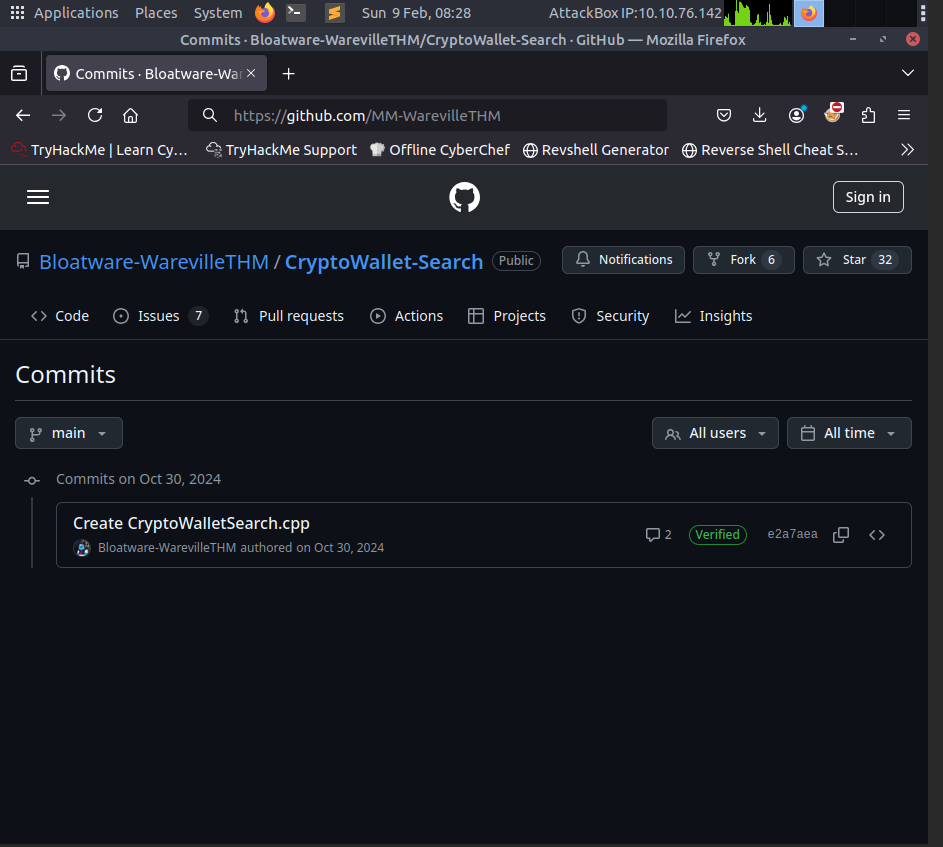The width and height of the screenshot is (943, 847).
Task: Open the TryHackMe Learn Cy... bookmark
Action: (x=100, y=150)
